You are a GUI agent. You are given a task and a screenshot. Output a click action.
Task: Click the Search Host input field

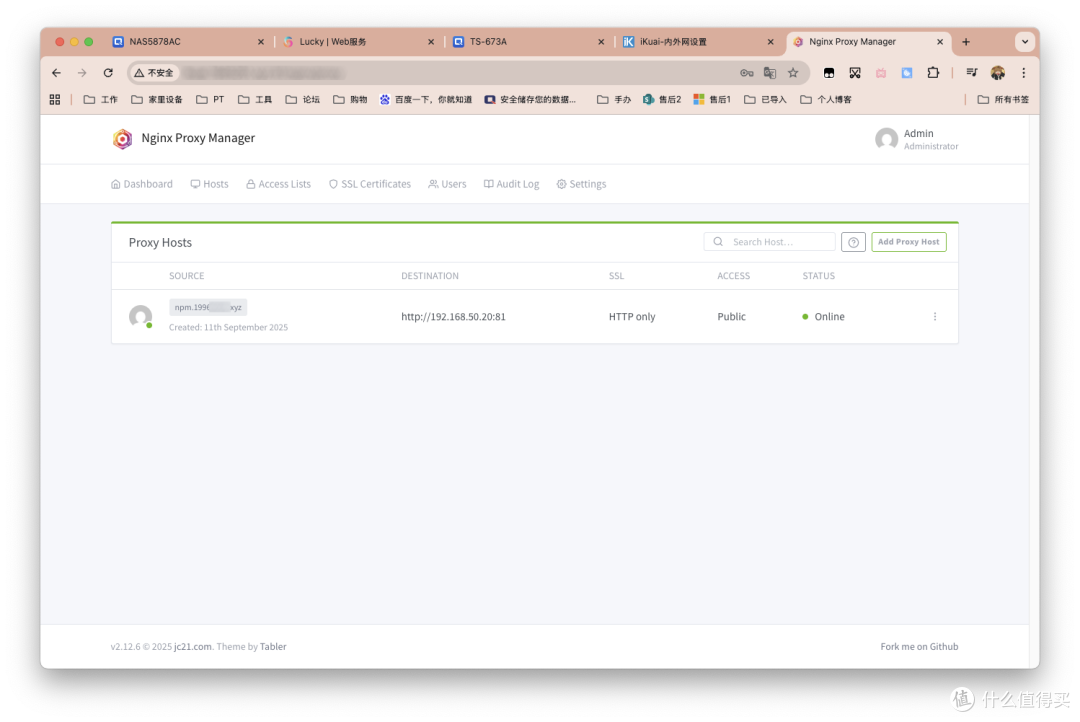[769, 243]
